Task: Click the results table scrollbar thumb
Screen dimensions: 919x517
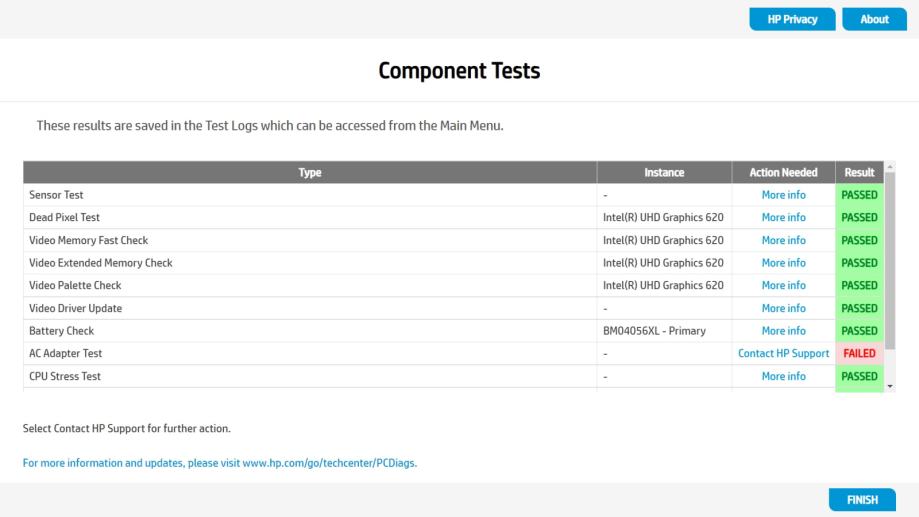Action: pyautogui.click(x=890, y=260)
